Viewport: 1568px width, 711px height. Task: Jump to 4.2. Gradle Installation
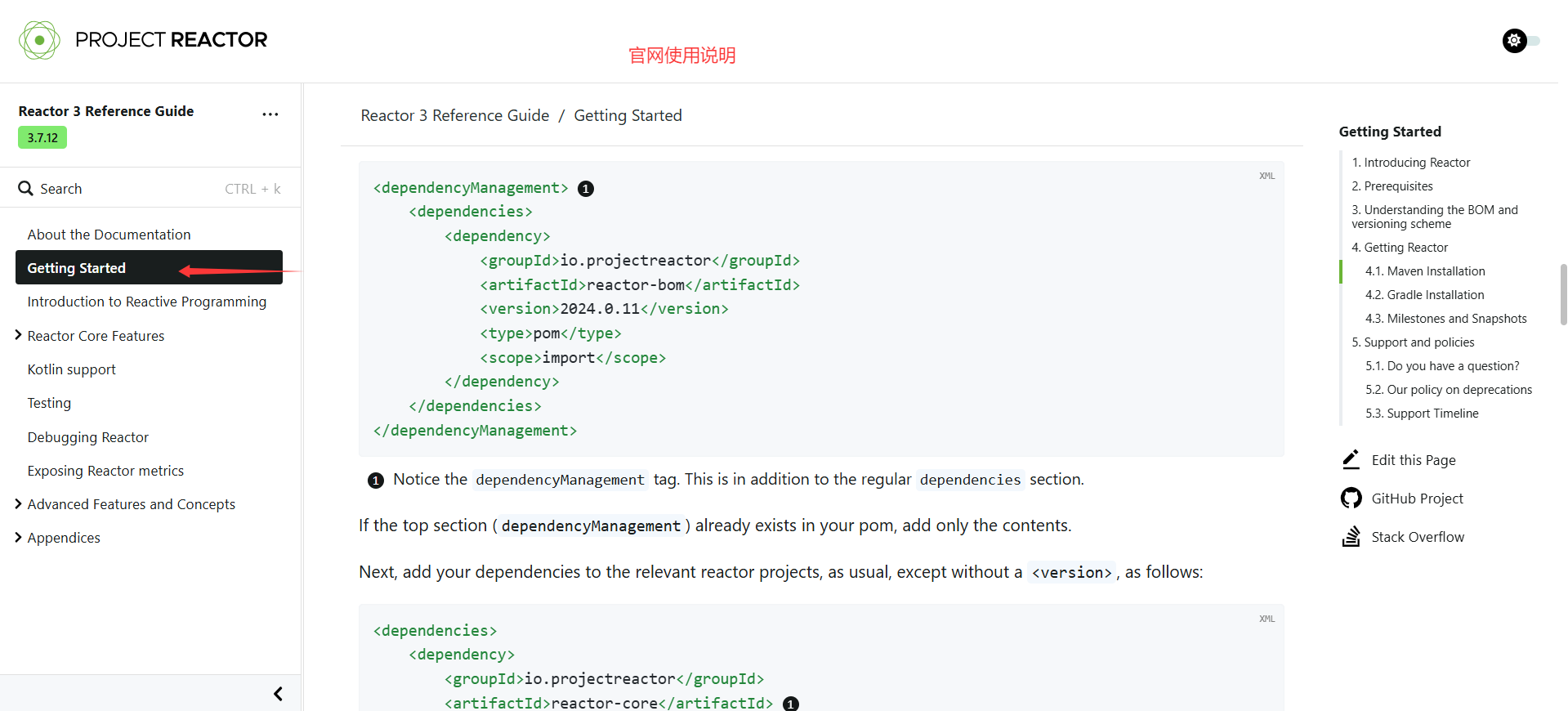click(1425, 295)
